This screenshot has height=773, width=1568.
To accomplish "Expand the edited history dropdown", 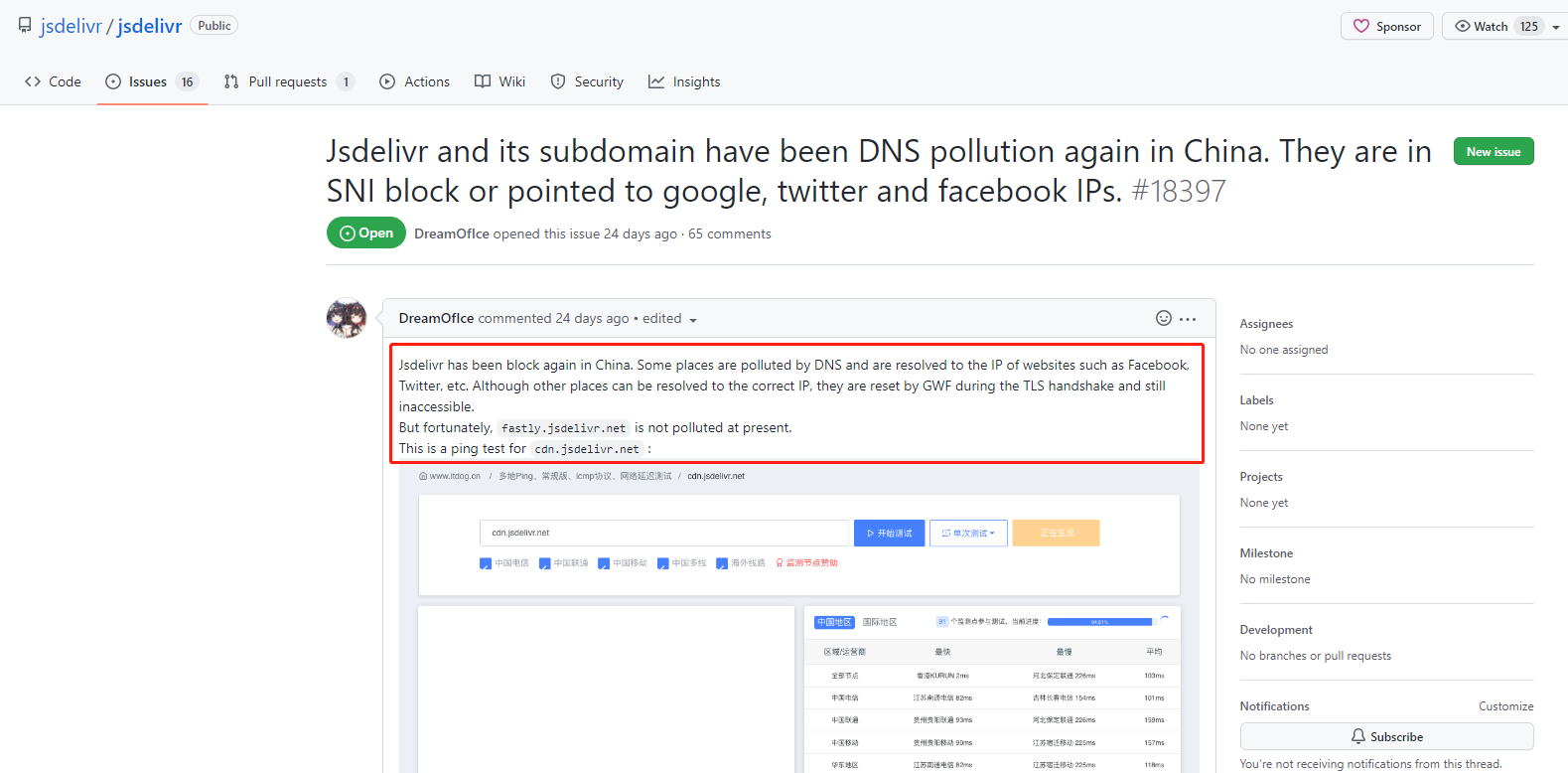I will click(x=693, y=320).
